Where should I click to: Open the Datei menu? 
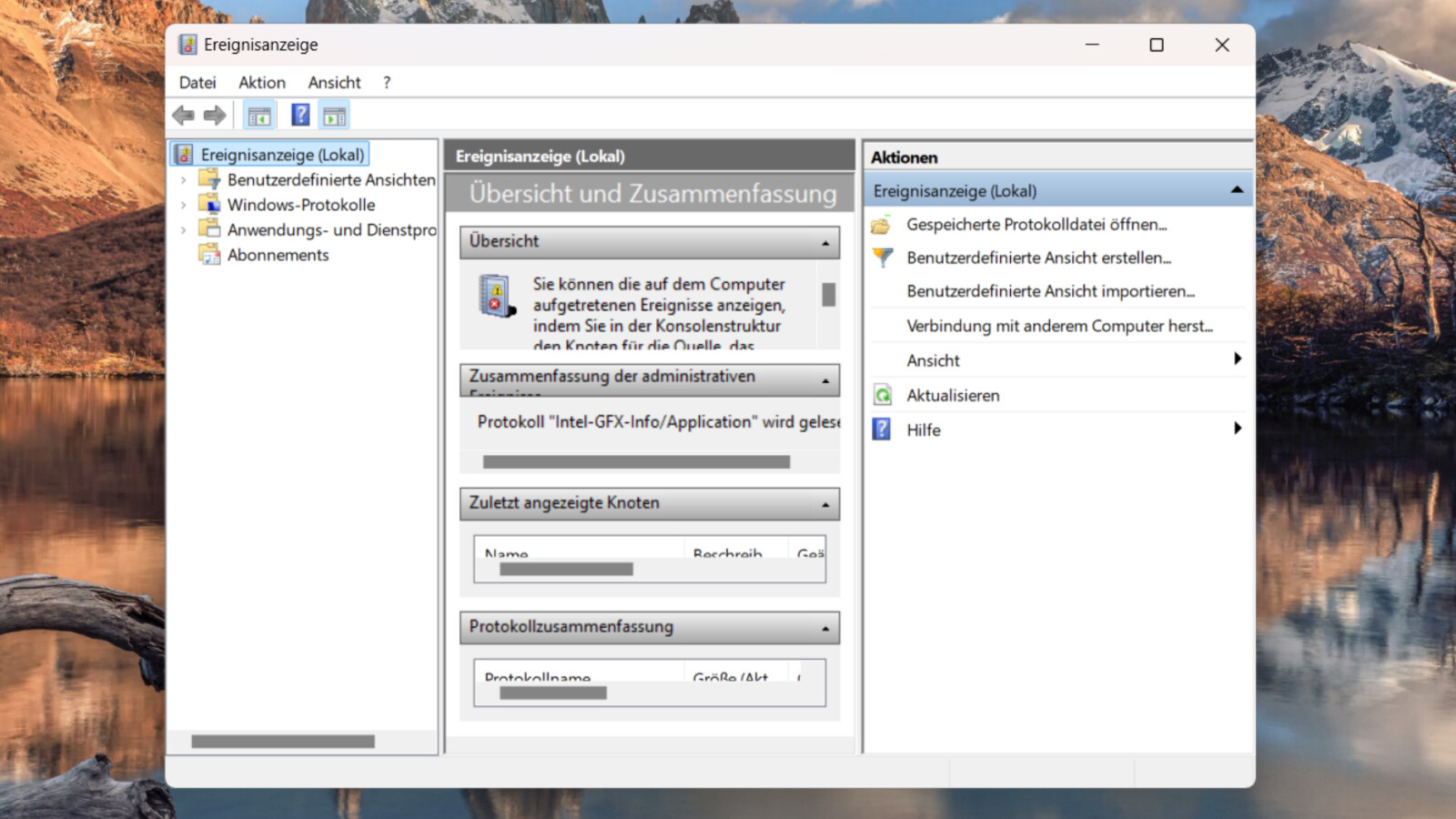(x=197, y=83)
